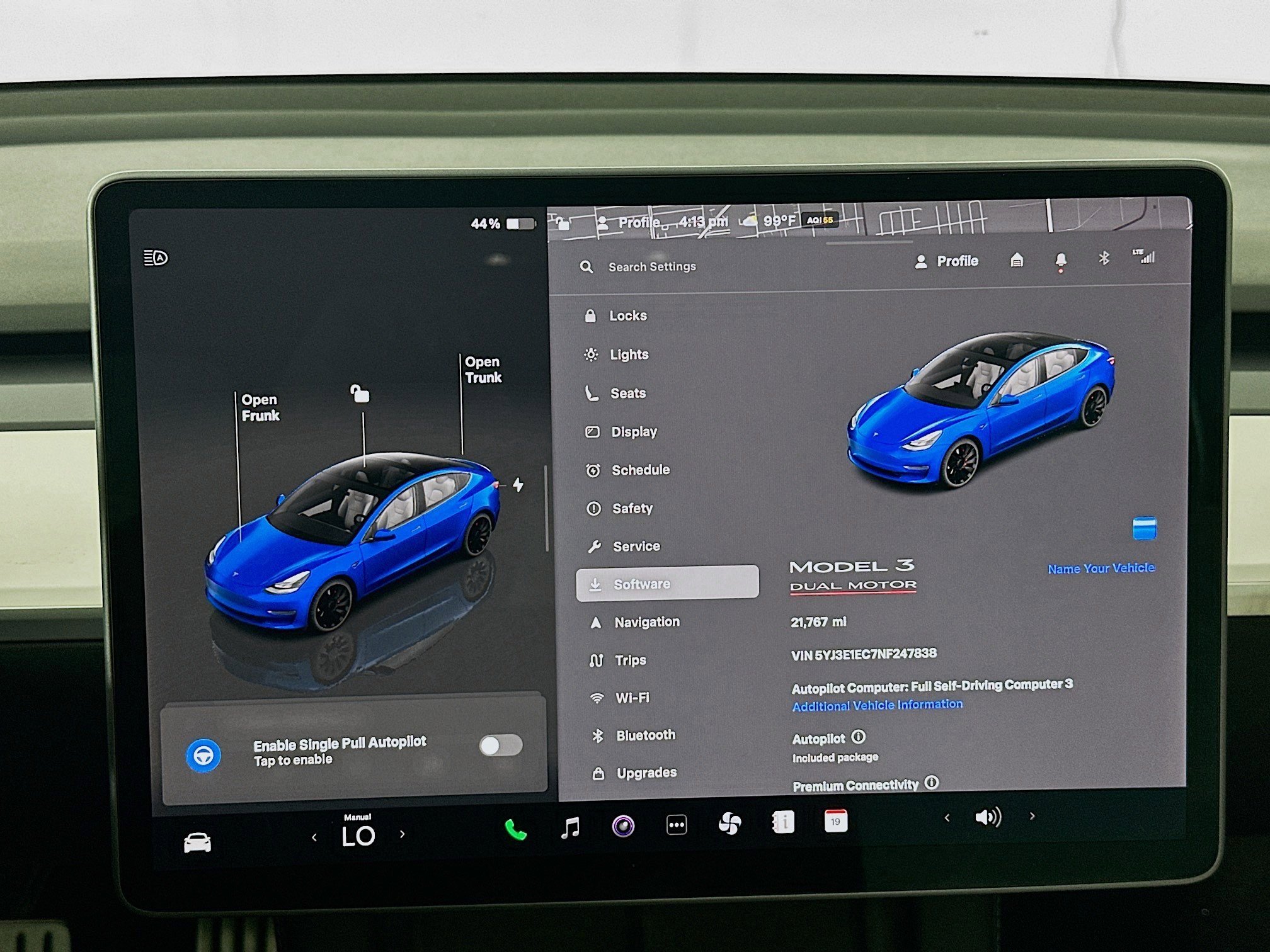Tap the Name Your Vehicle link
The image size is (1270, 952).
[x=1101, y=568]
